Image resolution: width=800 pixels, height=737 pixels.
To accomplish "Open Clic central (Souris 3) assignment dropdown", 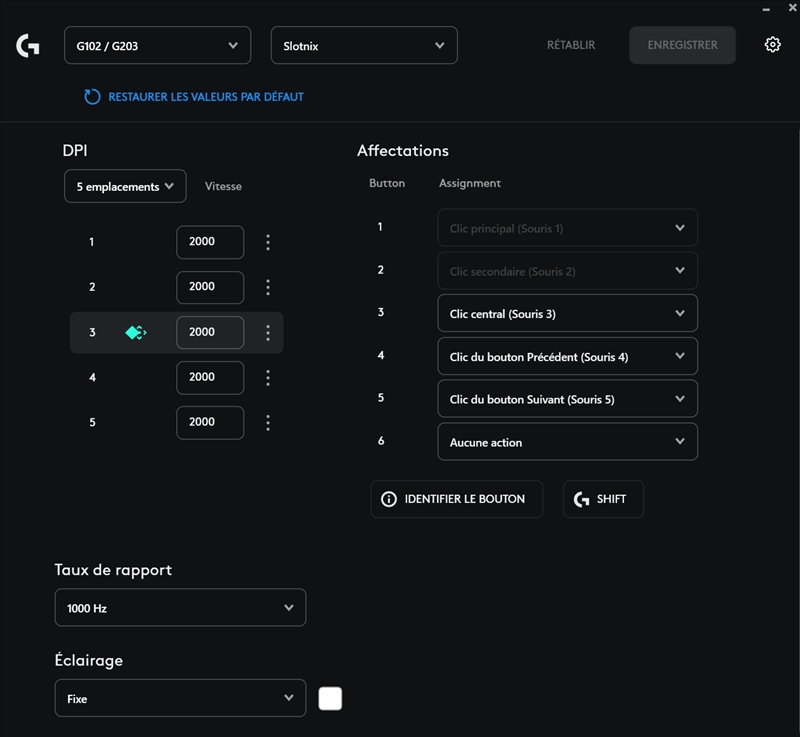I will (567, 314).
